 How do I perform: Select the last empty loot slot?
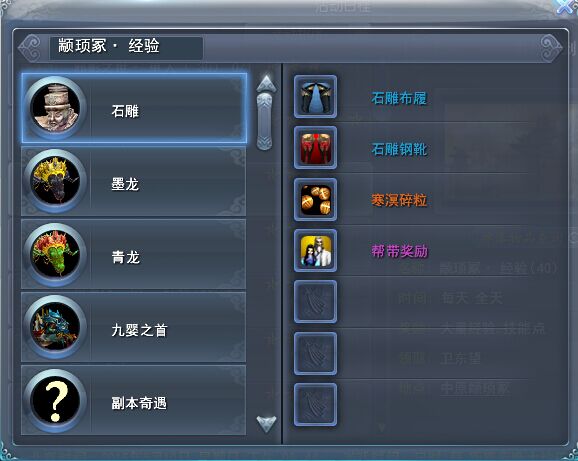(316, 405)
